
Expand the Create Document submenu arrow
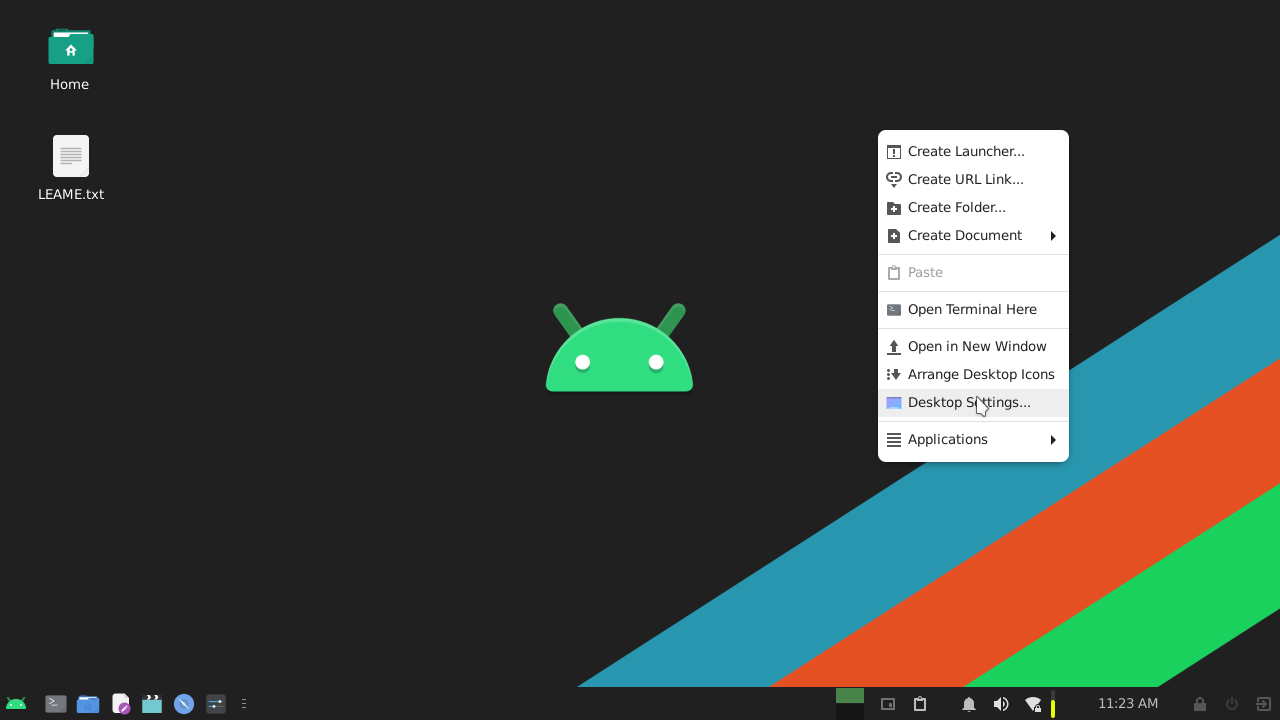[1053, 235]
